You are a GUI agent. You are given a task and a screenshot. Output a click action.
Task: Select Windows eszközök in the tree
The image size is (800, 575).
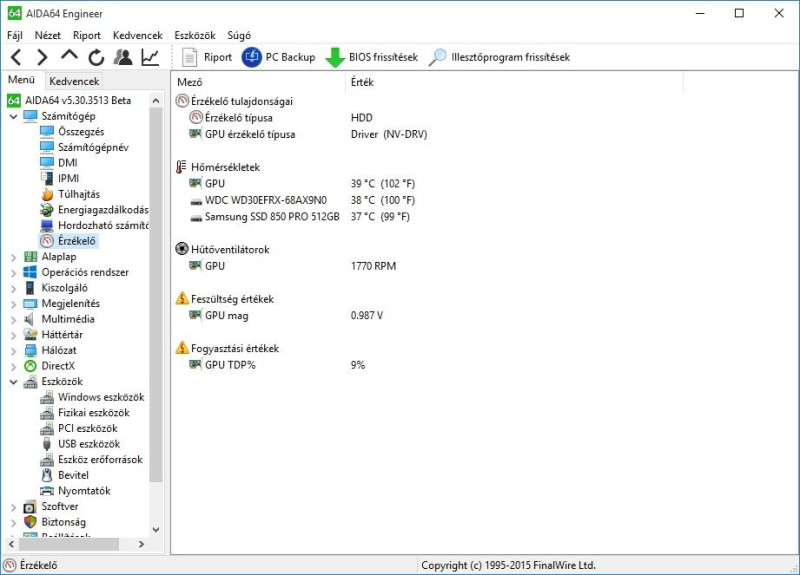coord(101,397)
